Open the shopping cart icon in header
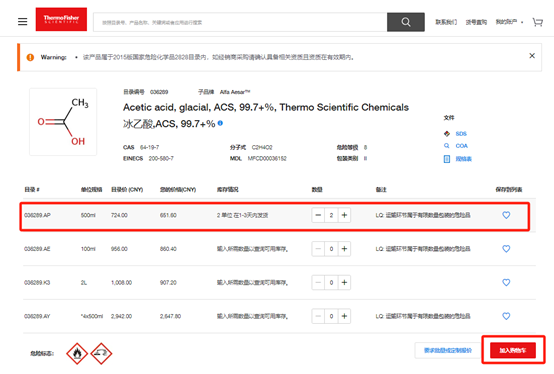The width and height of the screenshot is (554, 374). (538, 22)
